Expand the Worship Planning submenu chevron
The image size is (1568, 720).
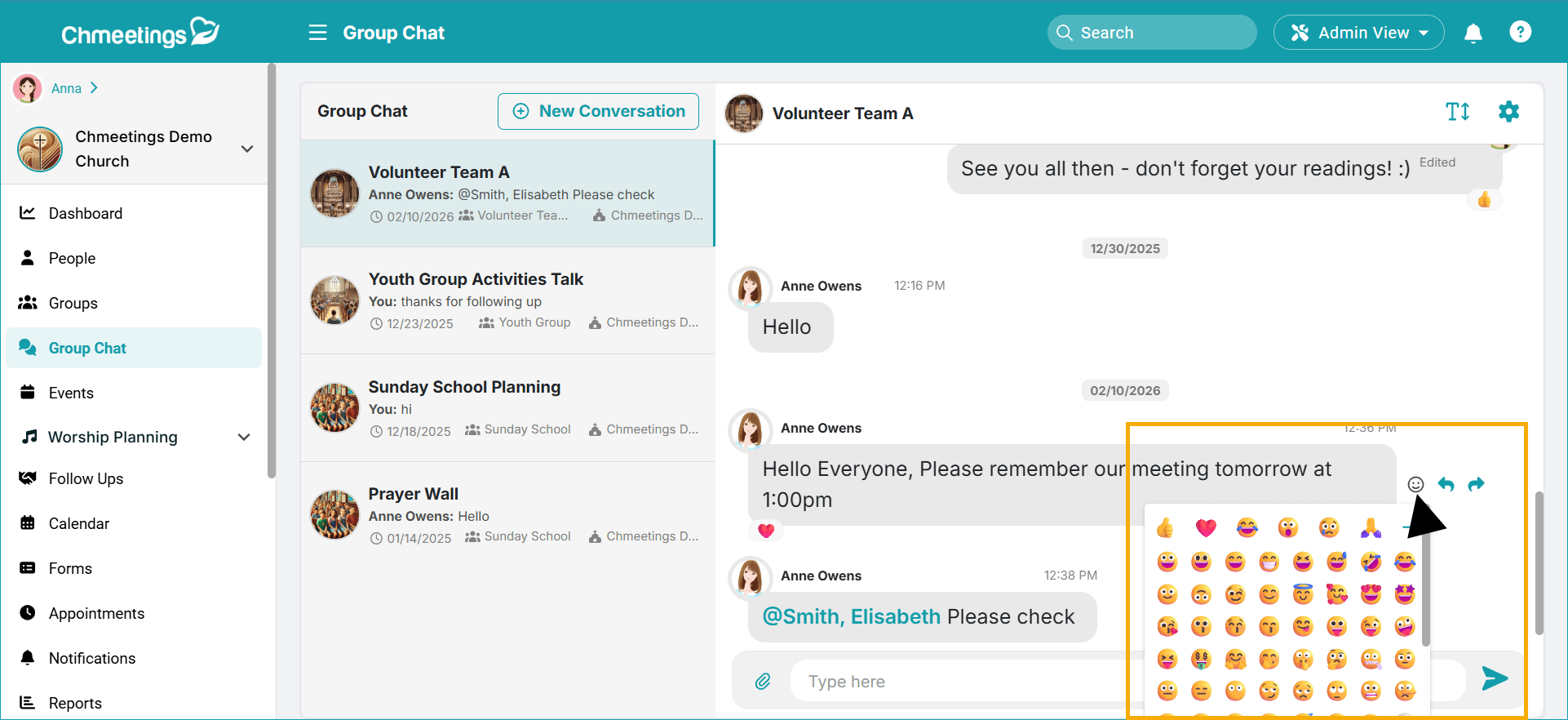[243, 437]
